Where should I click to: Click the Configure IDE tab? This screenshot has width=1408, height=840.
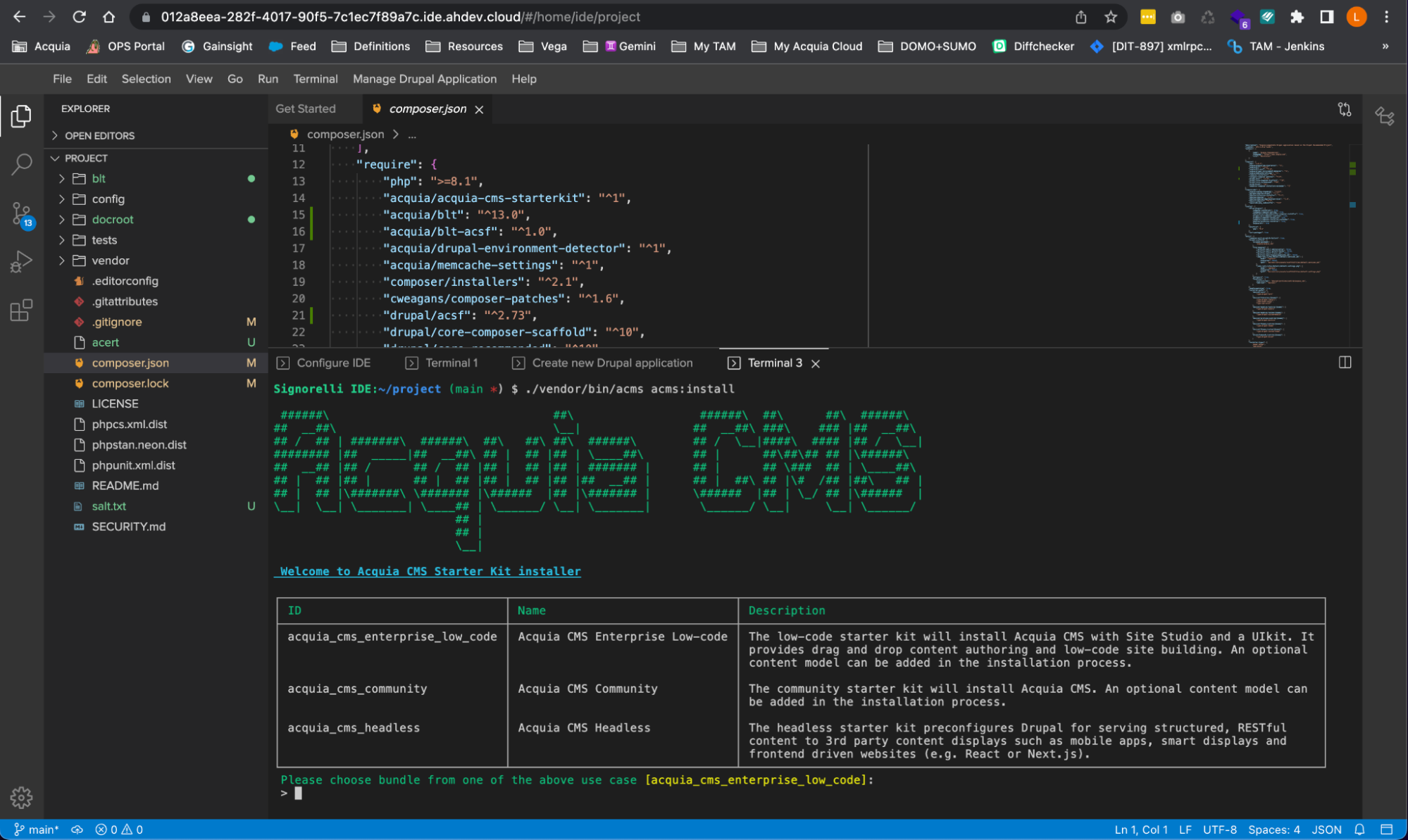pyautogui.click(x=323, y=362)
